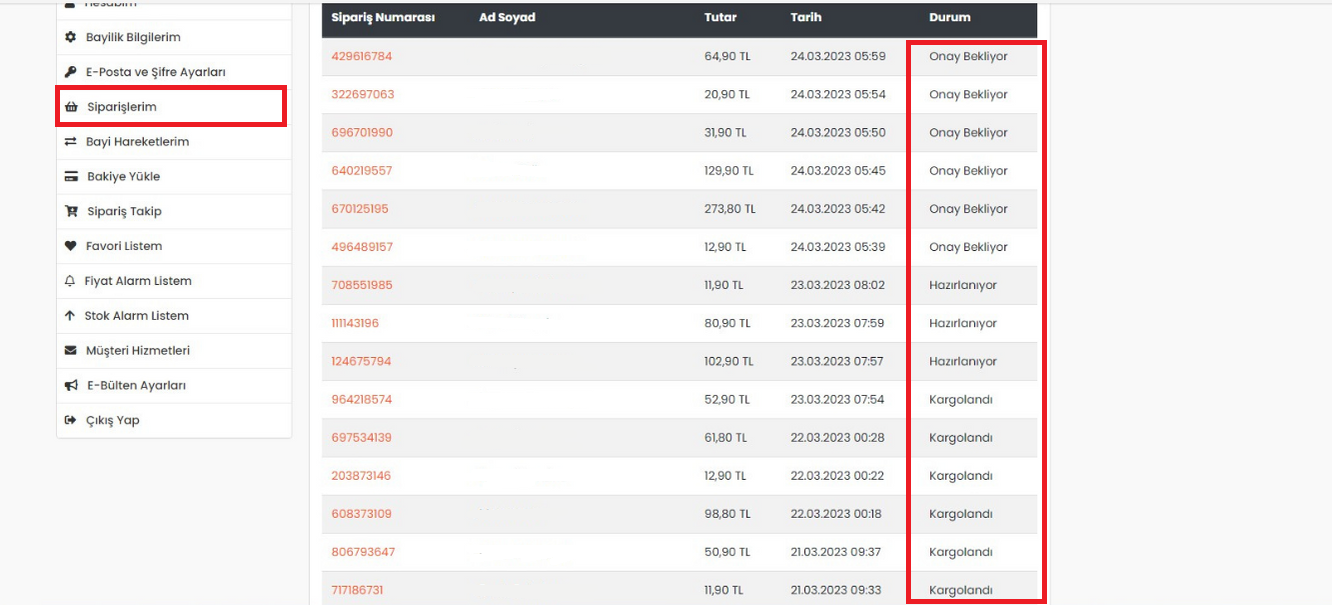The width and height of the screenshot is (1332, 605).
Task: Click the Sipariş Numarası column header
Action: 383,18
